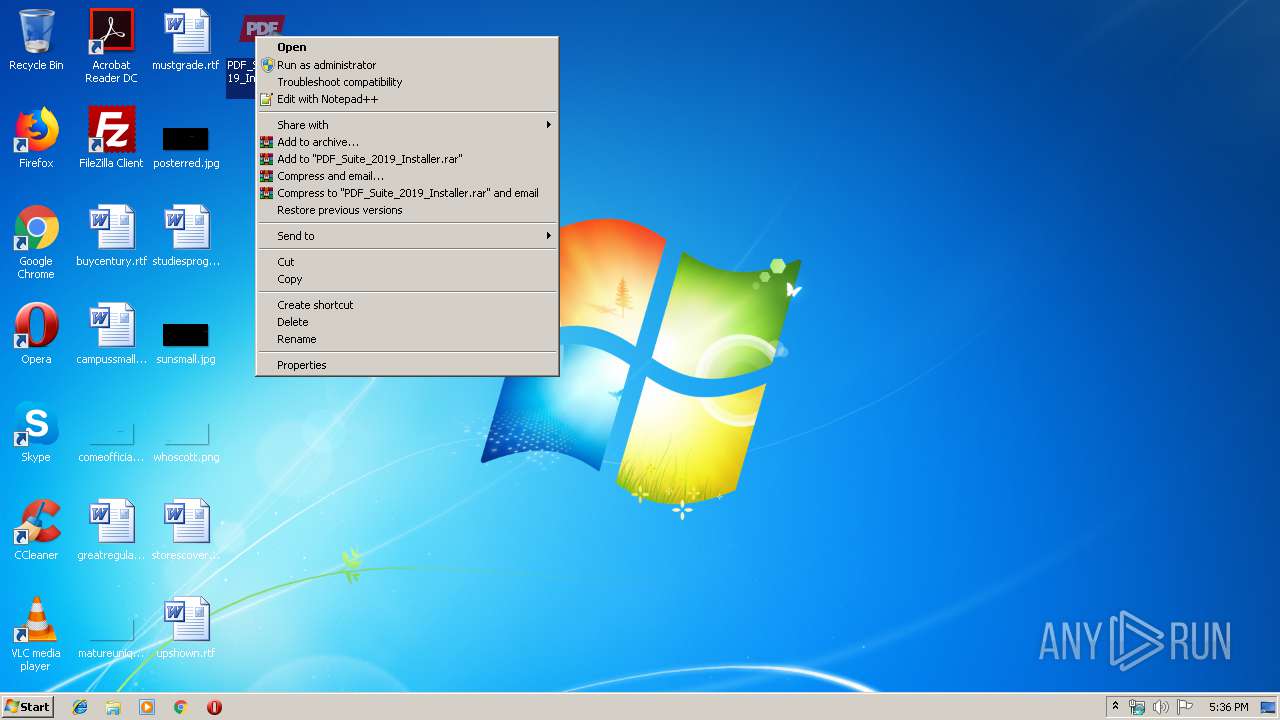Choose Add to PDF_Suite_2019_Installer.rar
The width and height of the screenshot is (1280, 720).
point(407,159)
